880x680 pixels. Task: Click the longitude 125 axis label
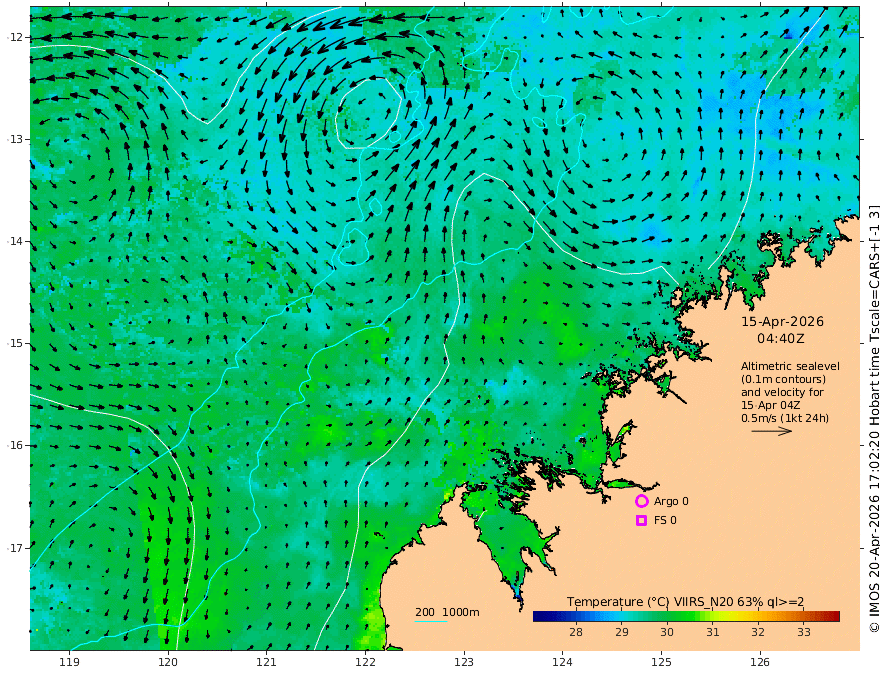661,662
